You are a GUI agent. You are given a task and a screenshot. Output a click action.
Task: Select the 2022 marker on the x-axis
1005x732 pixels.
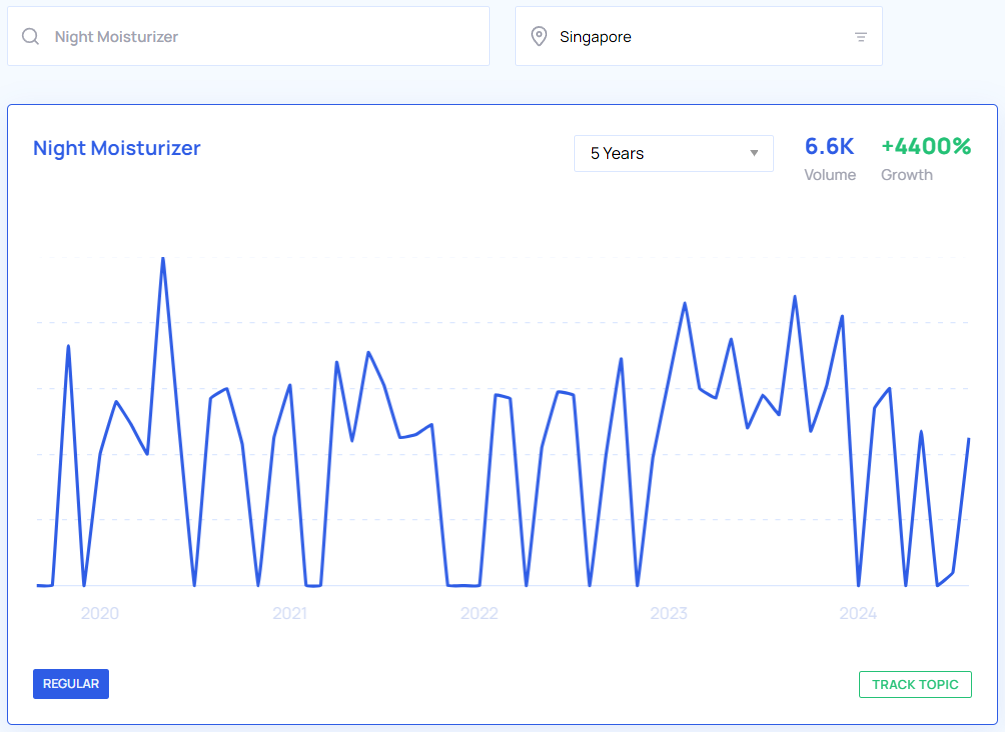click(x=479, y=613)
